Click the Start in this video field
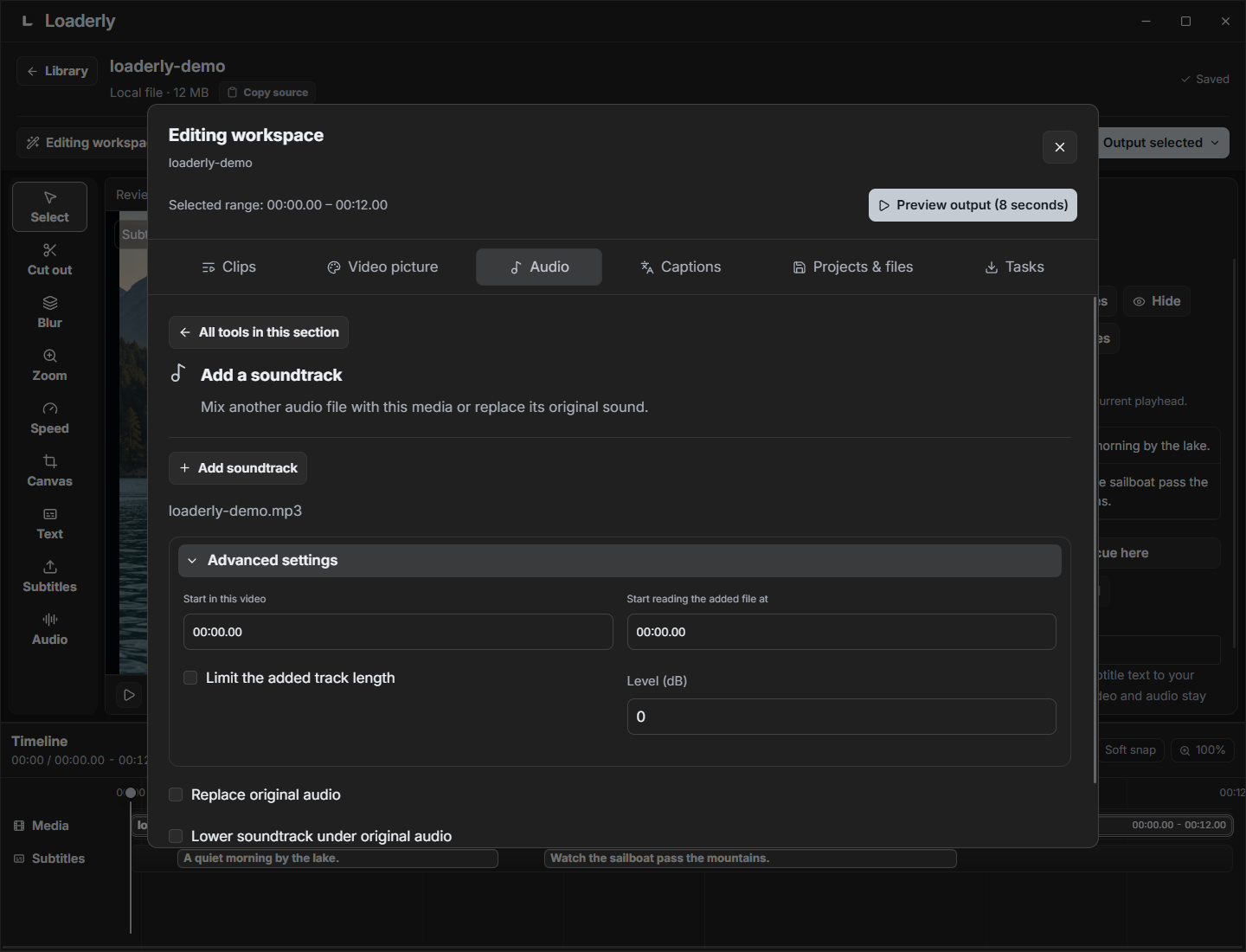 [398, 632]
